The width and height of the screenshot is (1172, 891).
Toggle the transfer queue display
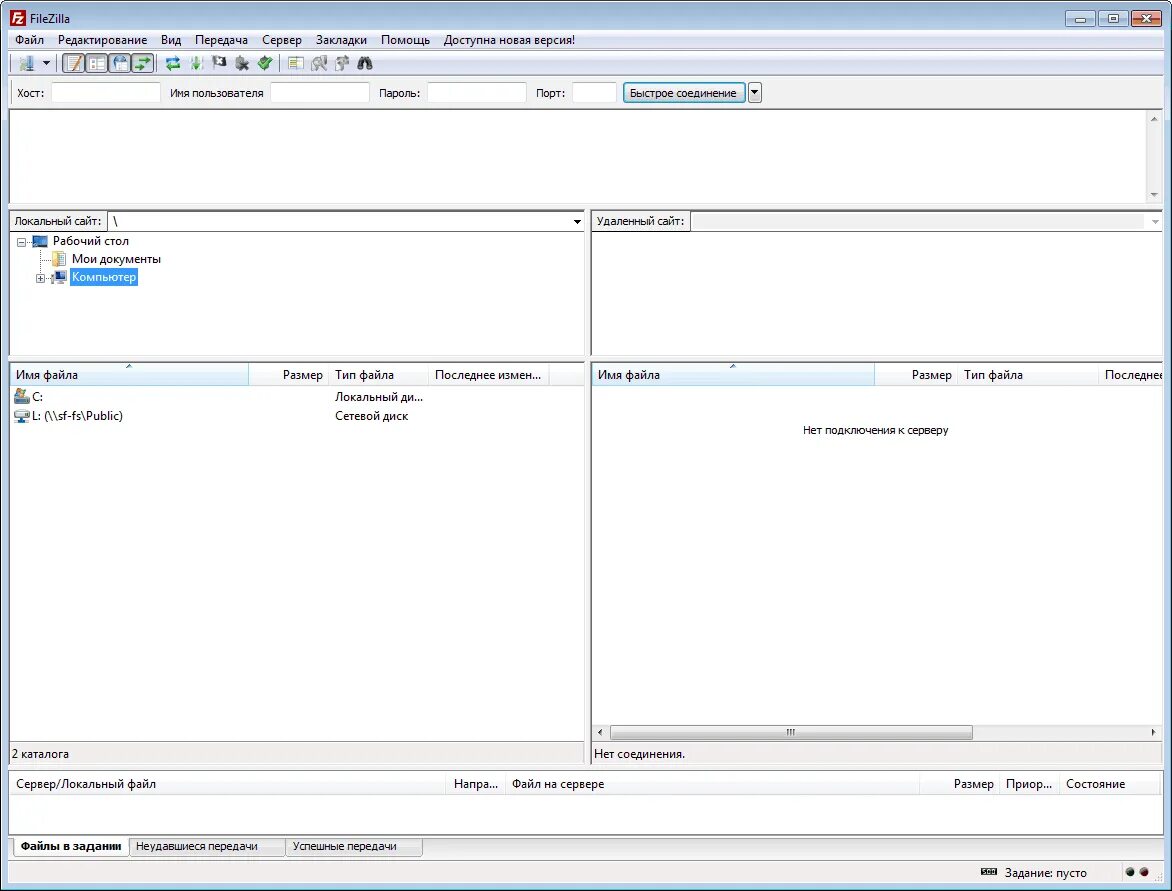pyautogui.click(x=143, y=64)
